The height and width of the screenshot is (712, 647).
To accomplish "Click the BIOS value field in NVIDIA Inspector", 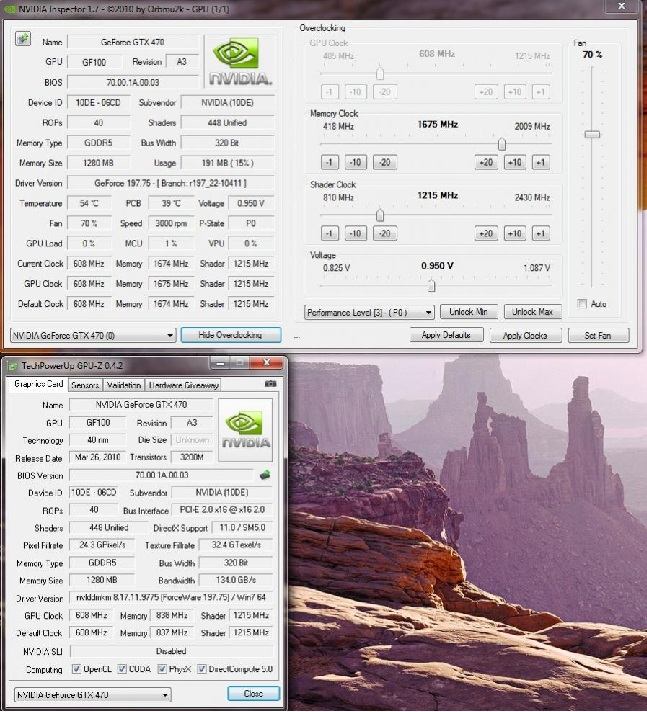I will pos(133,82).
